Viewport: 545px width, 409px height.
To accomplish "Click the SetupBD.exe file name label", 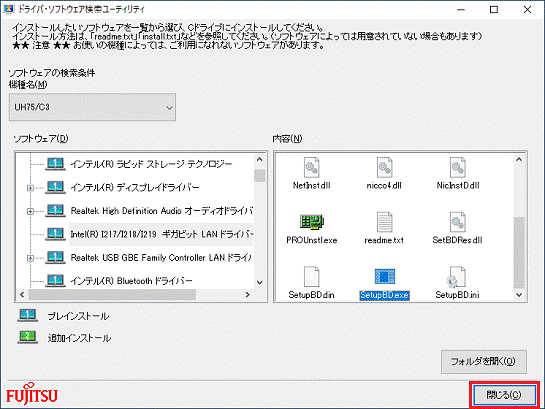I will [384, 295].
